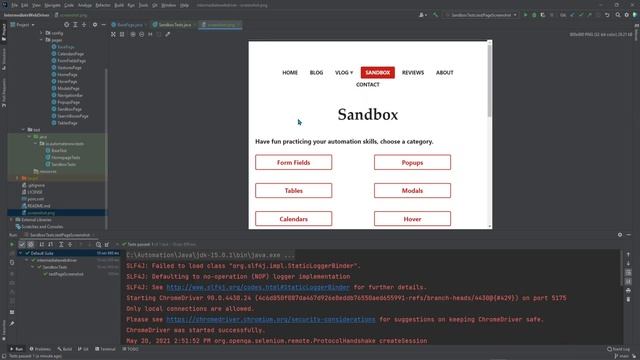Toggle soft-wrap in the console sidebar
640x360 pixels.
tap(628, 272)
